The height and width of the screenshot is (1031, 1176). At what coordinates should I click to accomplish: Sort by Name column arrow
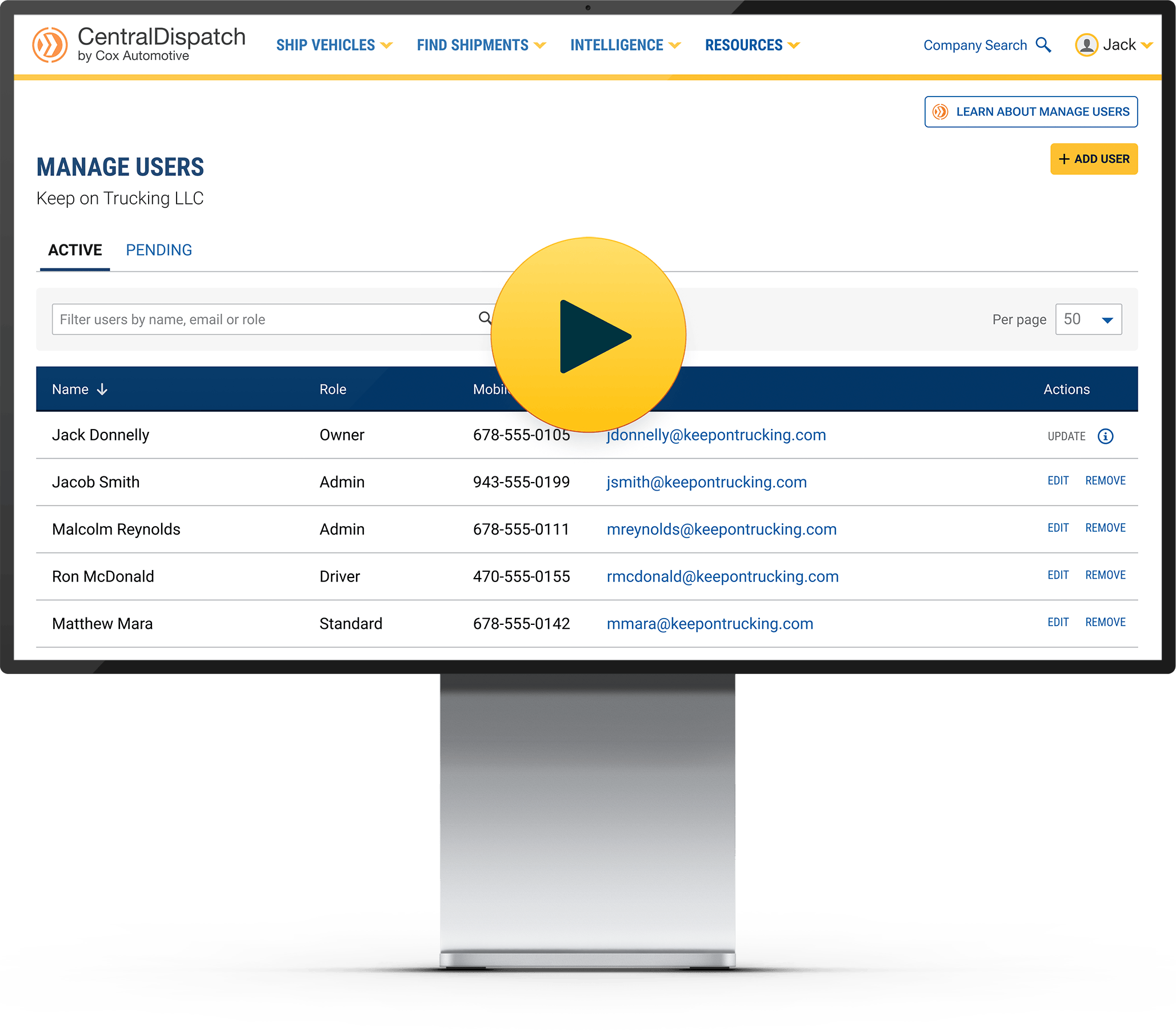point(102,390)
